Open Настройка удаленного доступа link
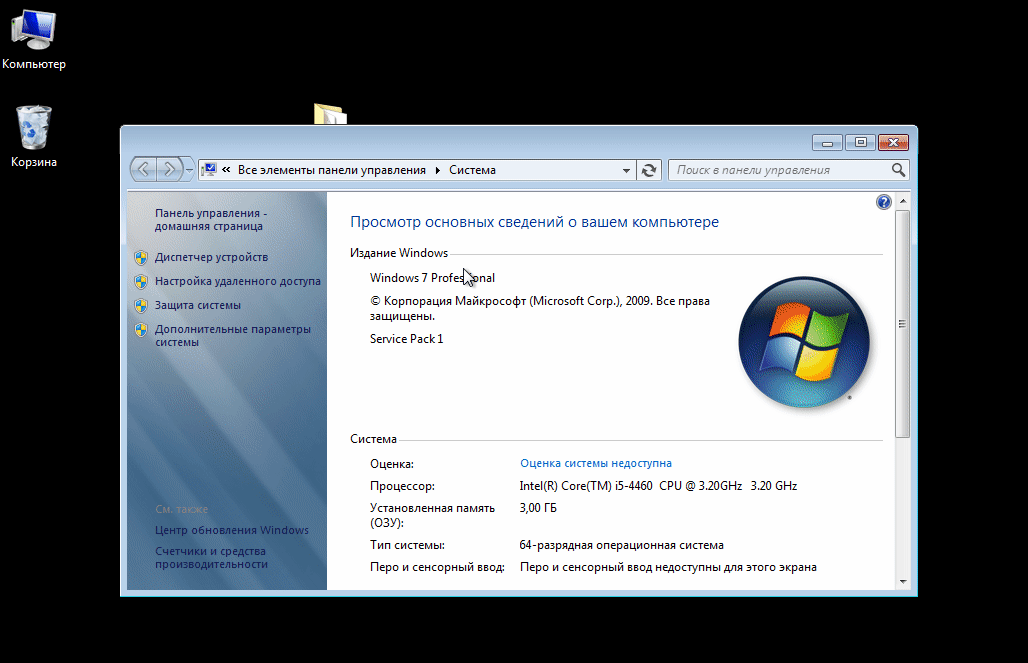Image resolution: width=1028 pixels, height=663 pixels. click(237, 281)
